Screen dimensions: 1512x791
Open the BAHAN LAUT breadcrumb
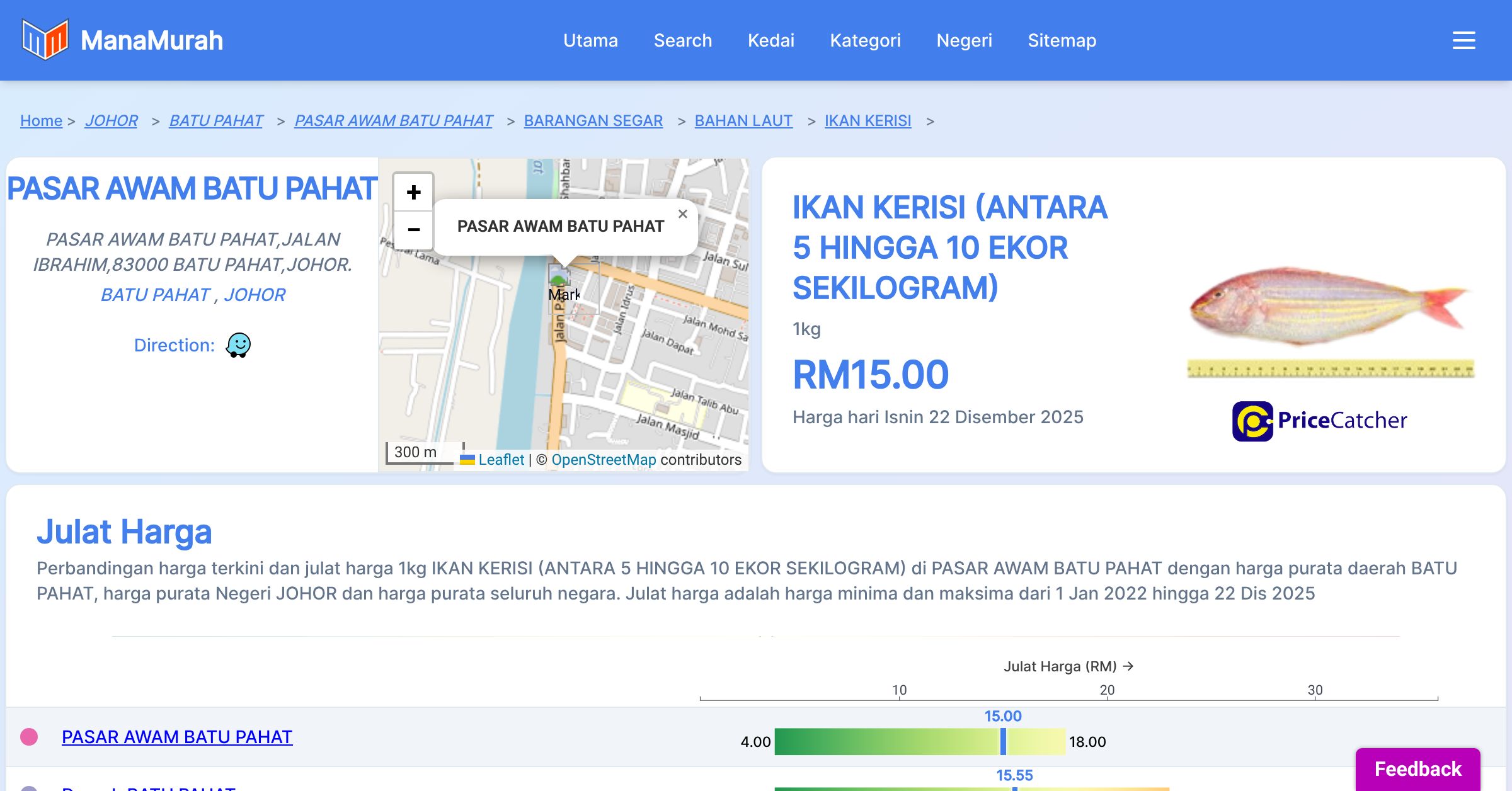[x=743, y=120]
